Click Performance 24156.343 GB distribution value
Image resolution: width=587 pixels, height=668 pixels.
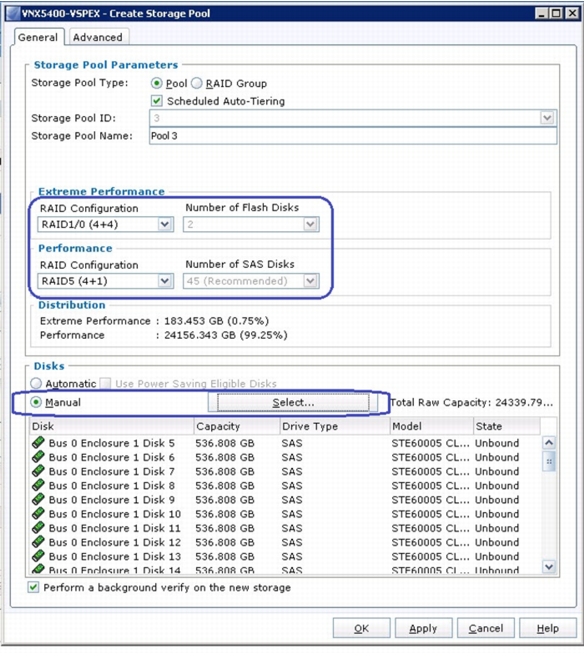tap(226, 335)
